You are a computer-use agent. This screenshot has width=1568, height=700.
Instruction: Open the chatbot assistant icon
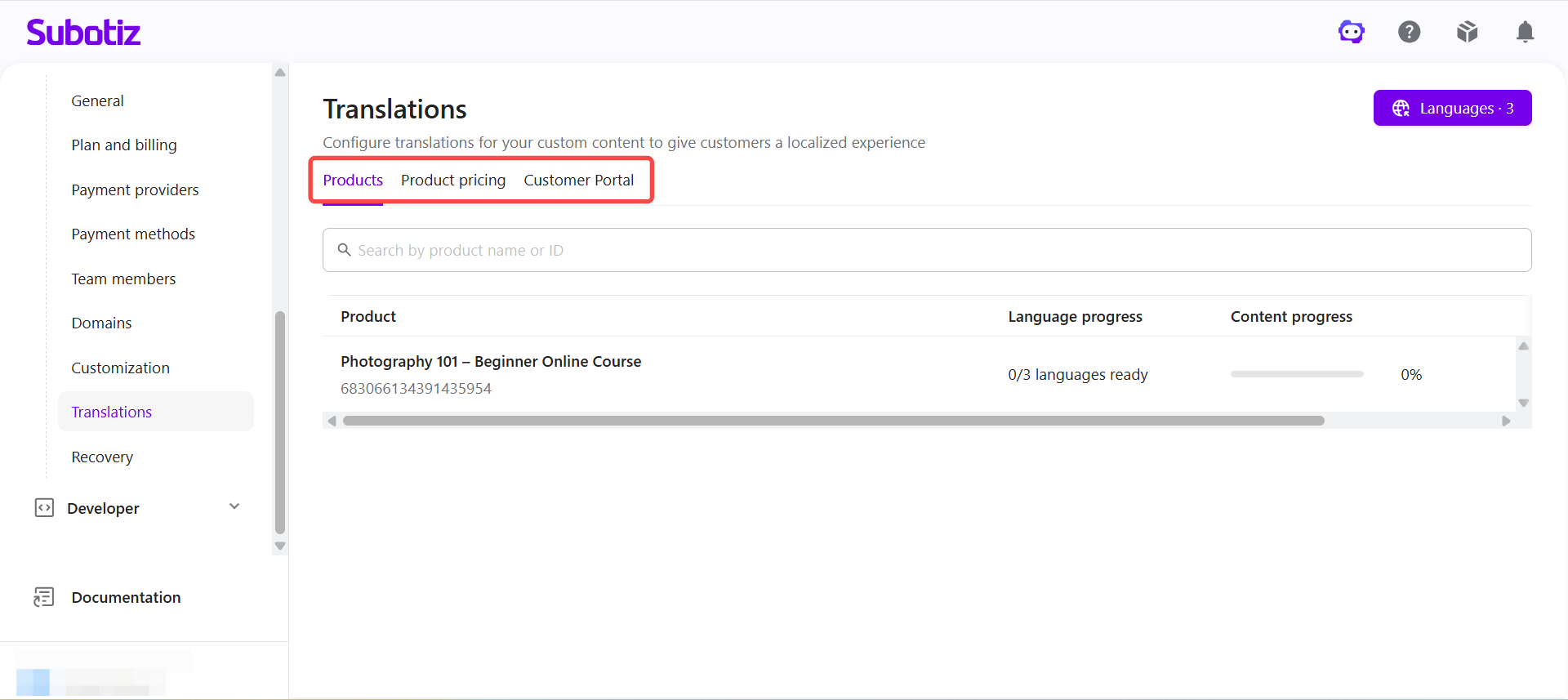click(1352, 32)
